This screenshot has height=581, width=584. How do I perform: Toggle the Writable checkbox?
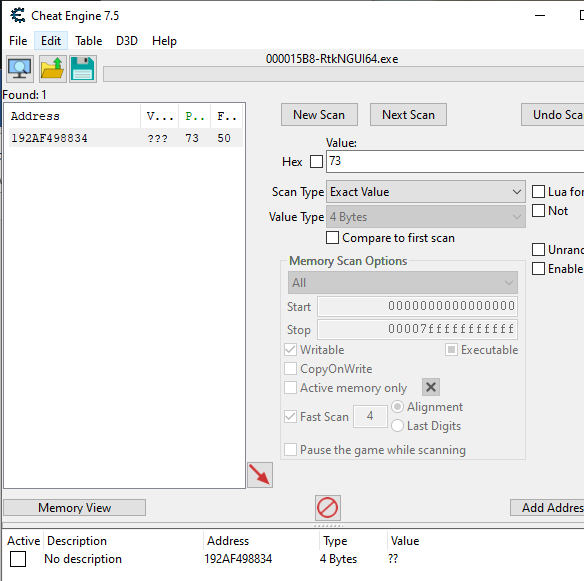point(291,350)
